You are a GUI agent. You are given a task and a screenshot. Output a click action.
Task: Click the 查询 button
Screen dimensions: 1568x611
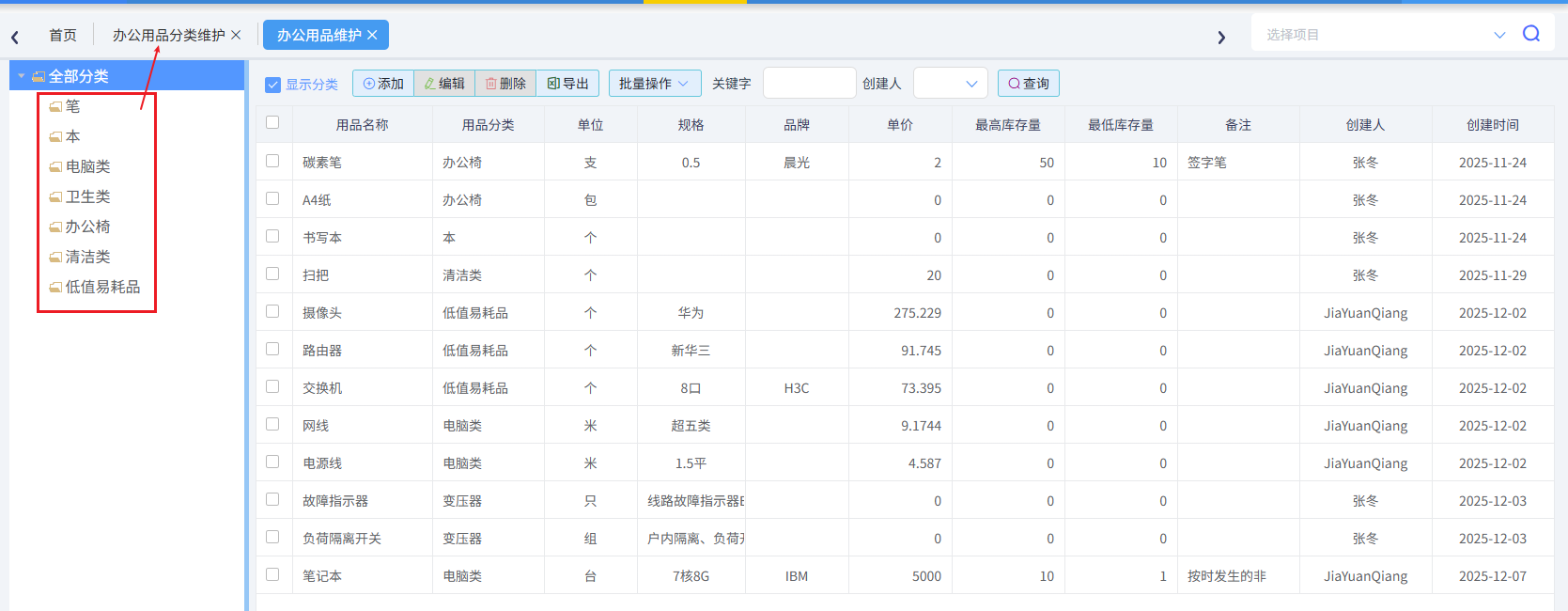pyautogui.click(x=1029, y=84)
